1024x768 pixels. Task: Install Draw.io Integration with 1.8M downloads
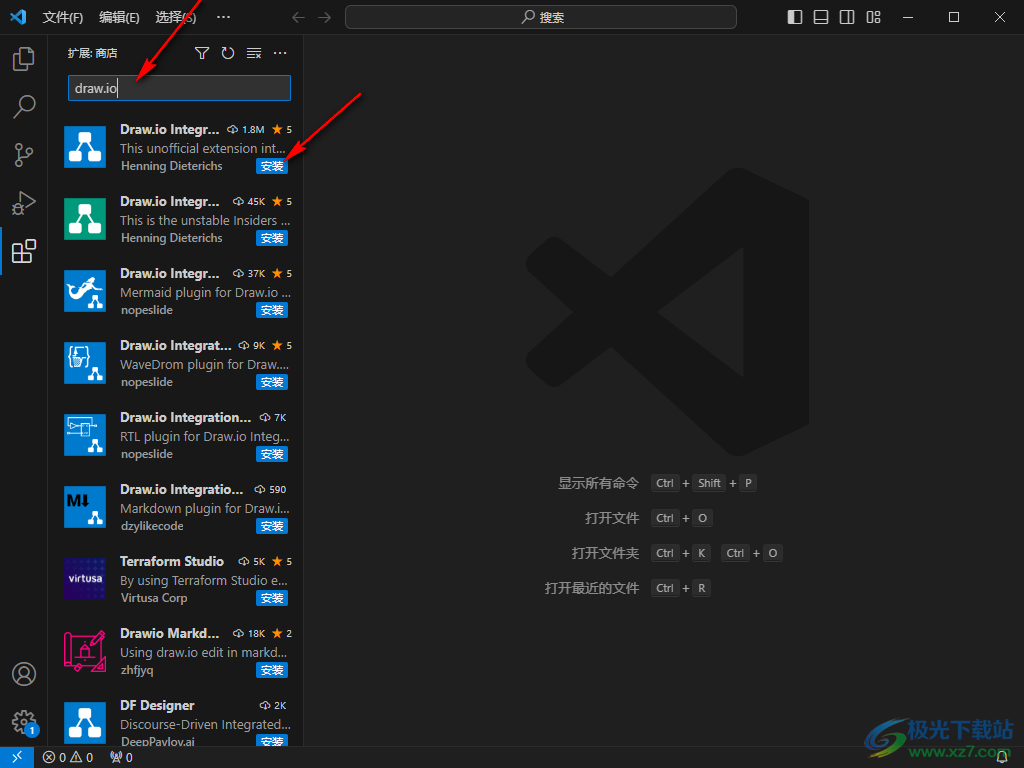coord(272,167)
